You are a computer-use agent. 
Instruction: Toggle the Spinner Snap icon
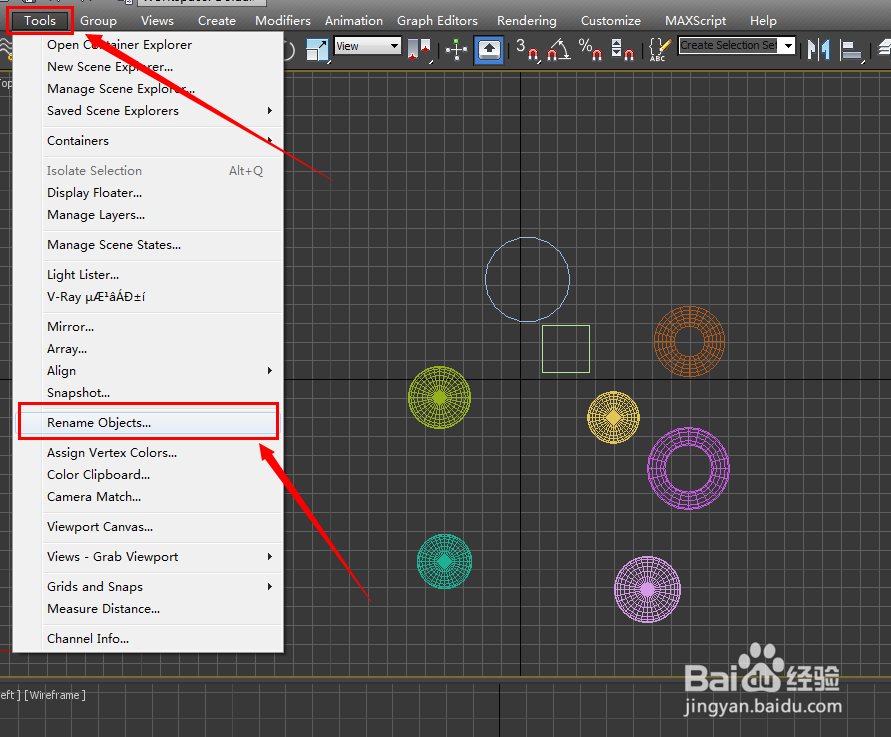coord(622,50)
